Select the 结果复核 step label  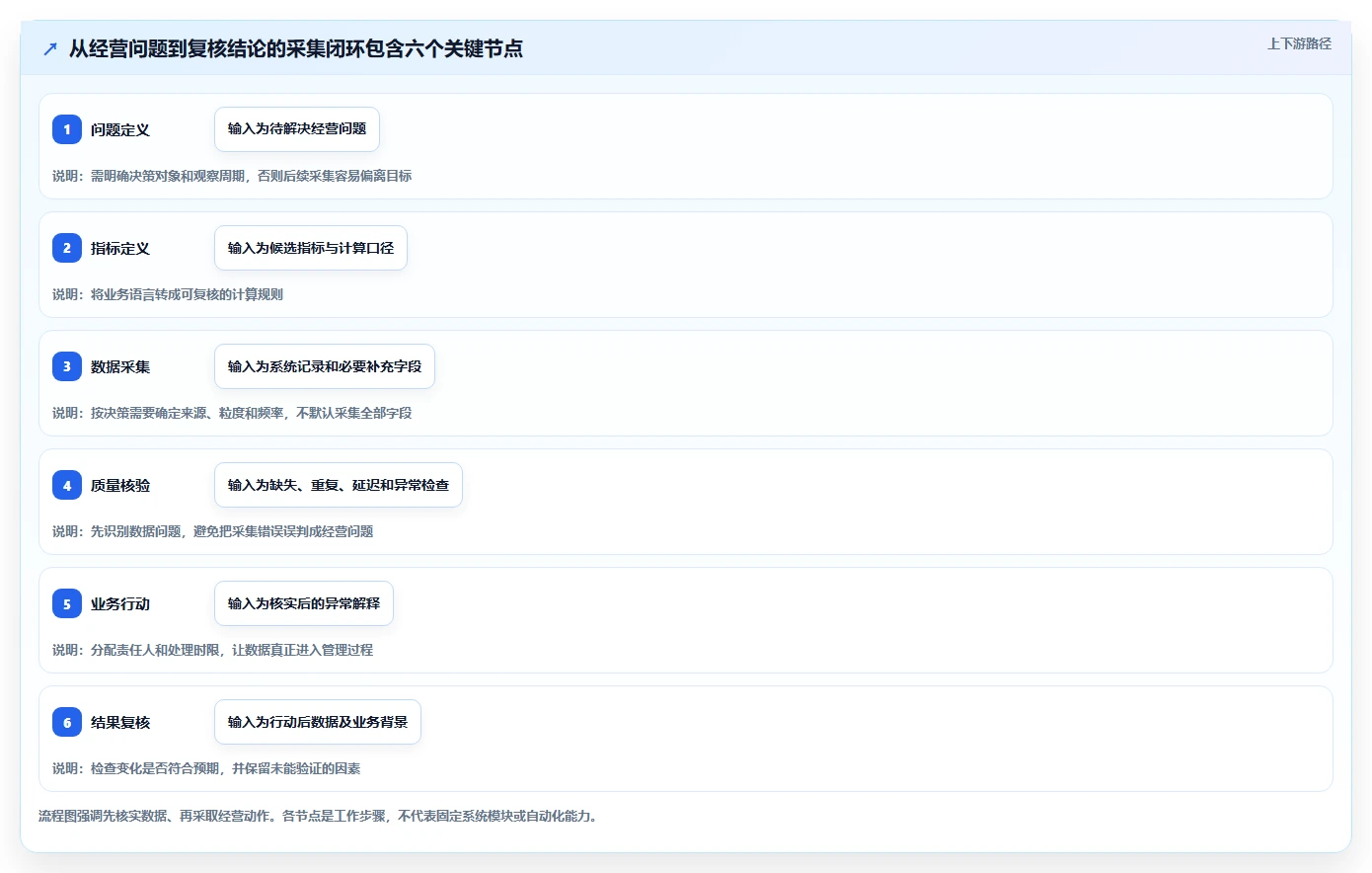pyautogui.click(x=120, y=722)
